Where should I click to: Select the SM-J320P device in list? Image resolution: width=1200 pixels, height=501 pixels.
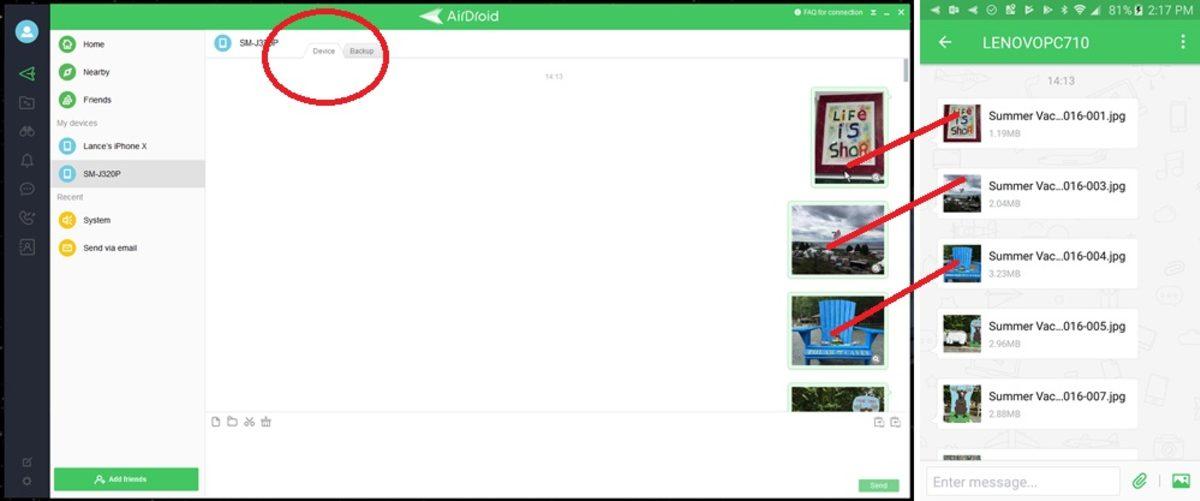click(127, 174)
